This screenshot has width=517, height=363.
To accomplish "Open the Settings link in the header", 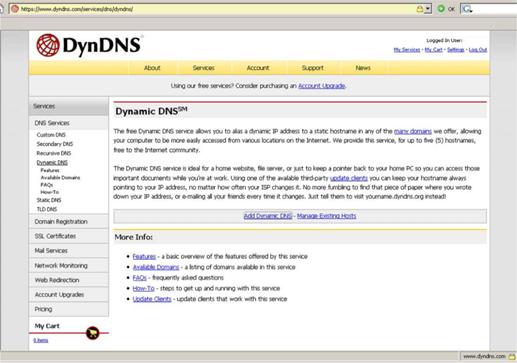I will (455, 50).
